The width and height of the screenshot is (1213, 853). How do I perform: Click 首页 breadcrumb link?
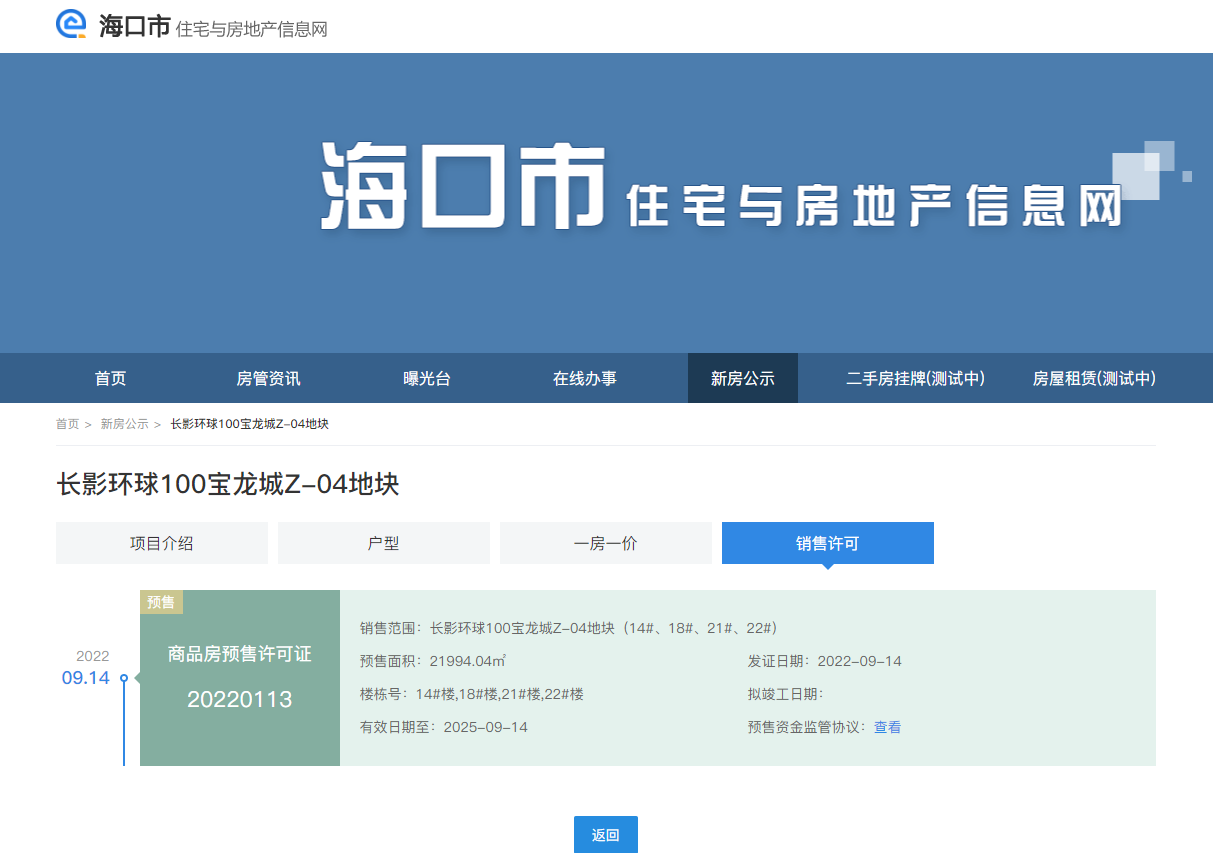click(67, 424)
